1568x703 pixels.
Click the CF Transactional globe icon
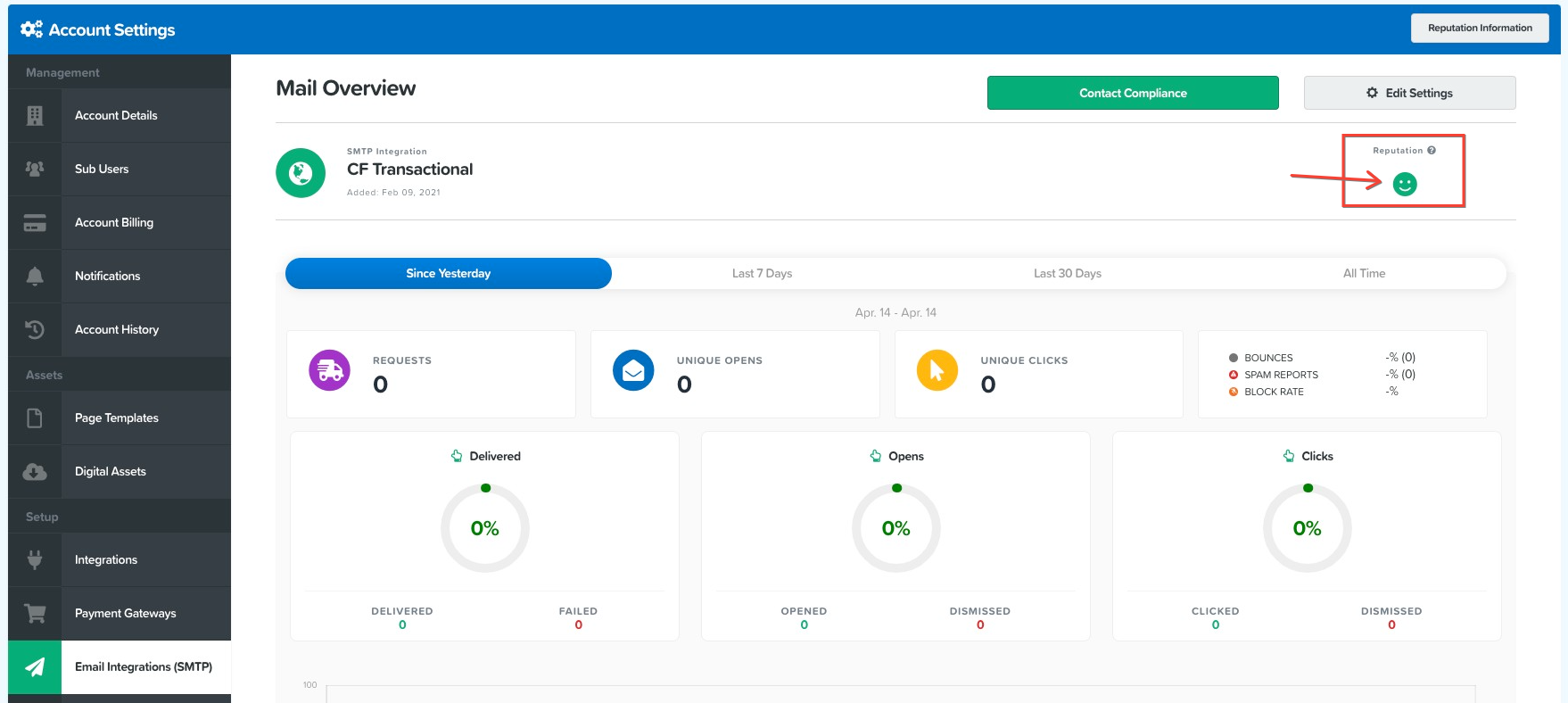tap(301, 172)
